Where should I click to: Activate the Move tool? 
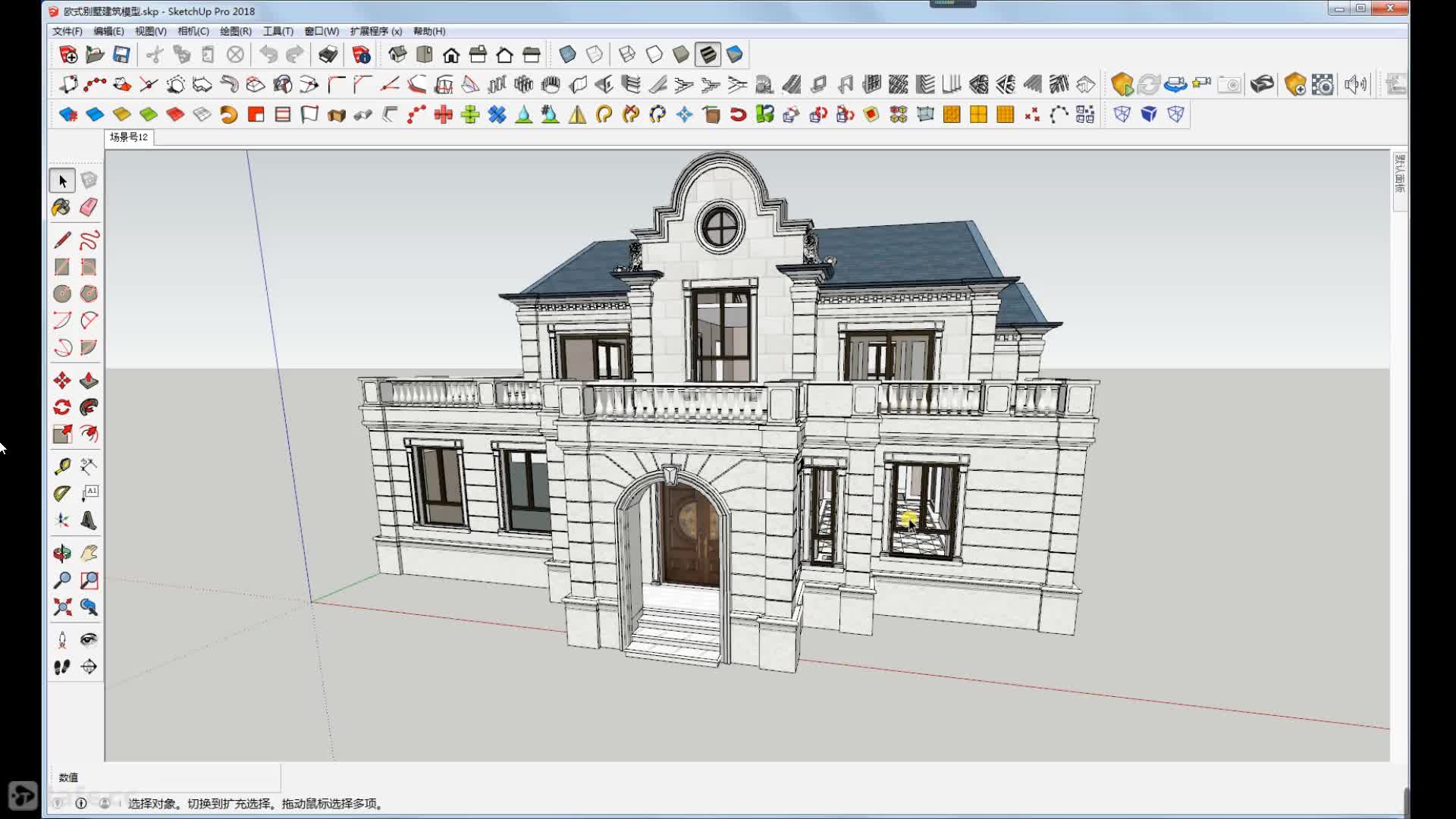click(62, 380)
